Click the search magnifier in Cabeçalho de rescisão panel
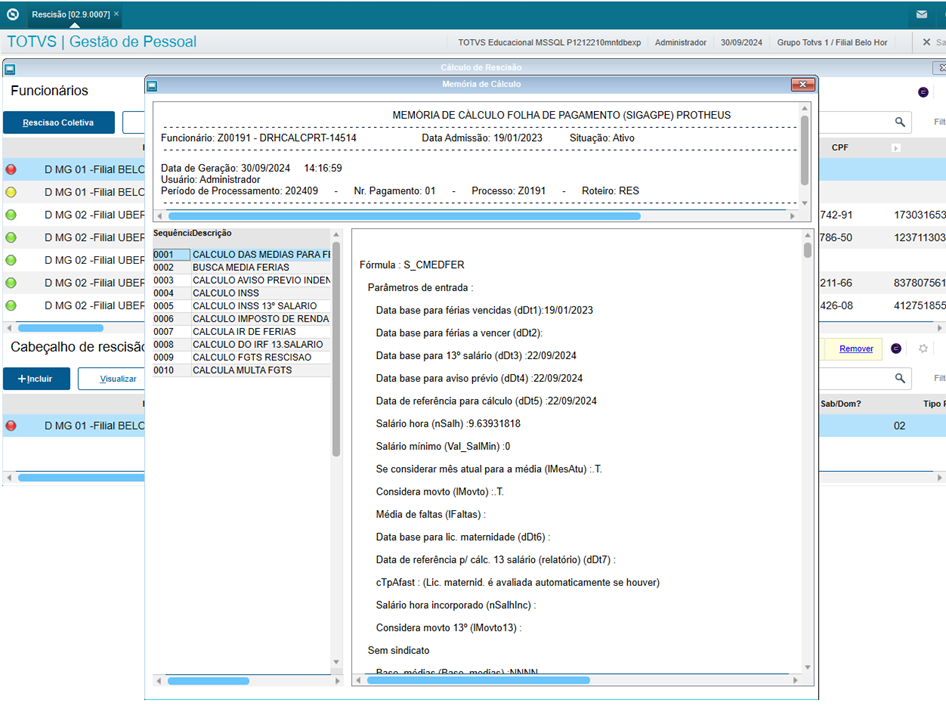The width and height of the screenshot is (946, 706). (900, 378)
